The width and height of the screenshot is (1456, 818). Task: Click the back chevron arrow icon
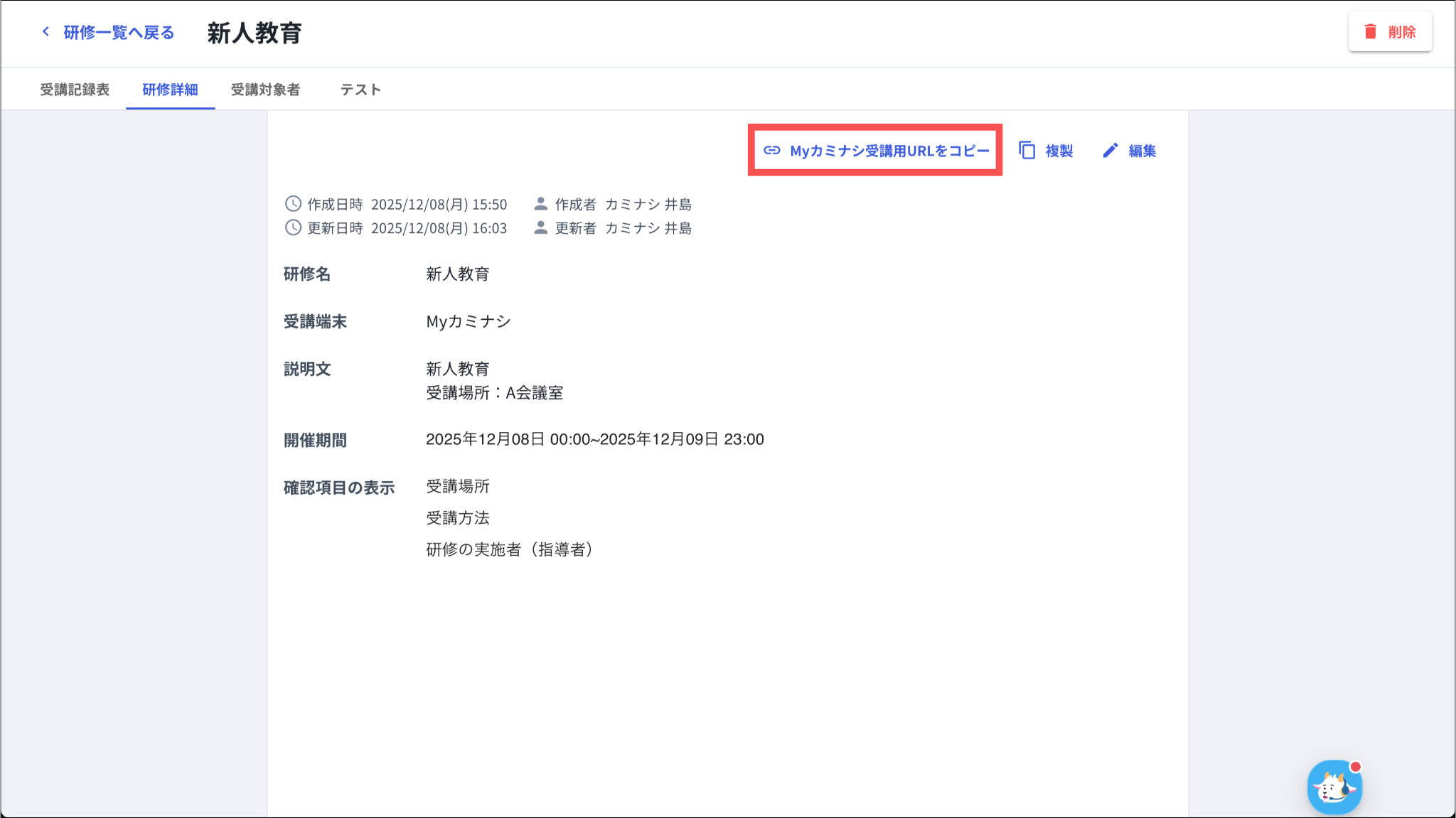(x=46, y=32)
